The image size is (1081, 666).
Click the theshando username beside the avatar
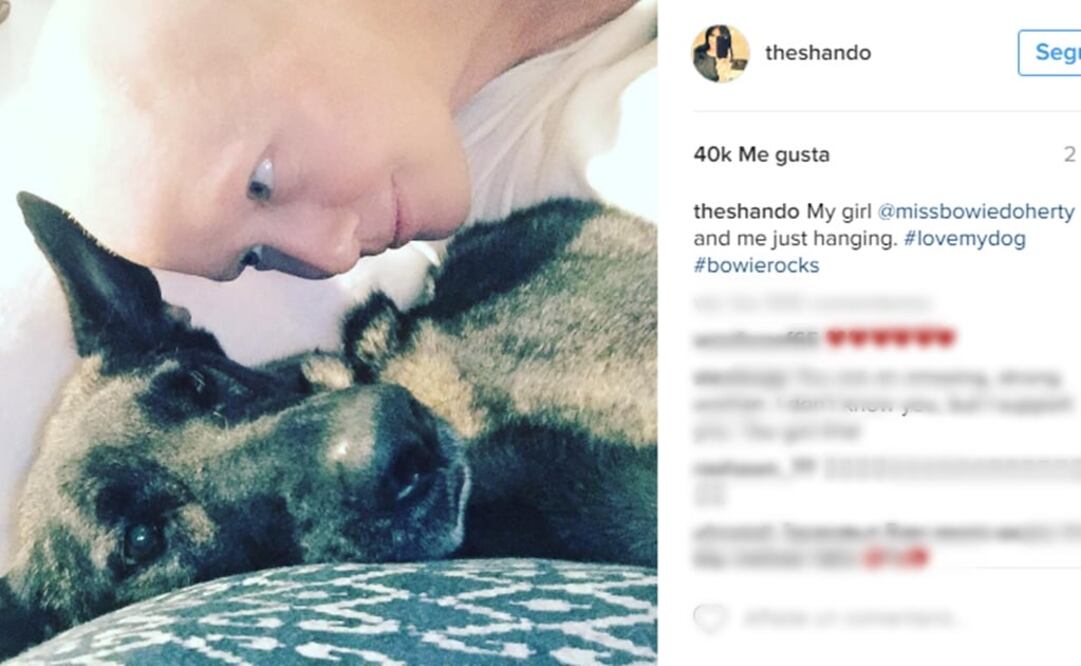click(818, 53)
